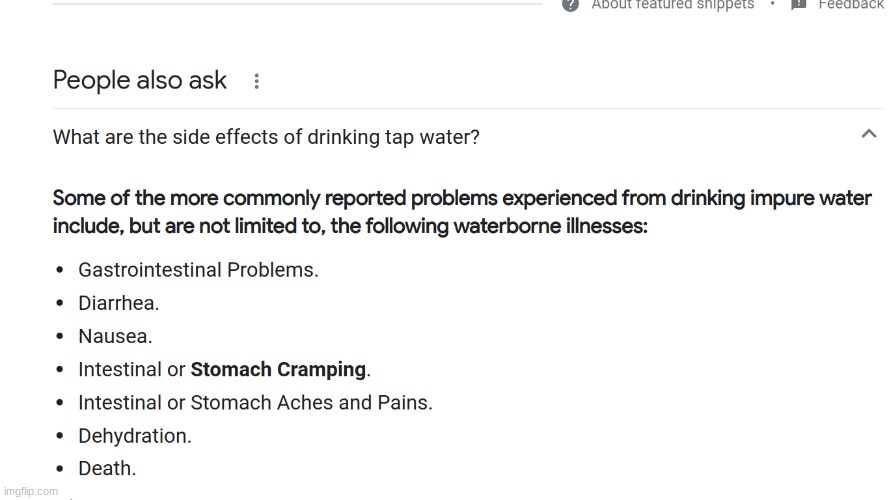The height and width of the screenshot is (500, 889).
Task: Click the bullet dot before Gastrointestinal Problems
Action: coord(60,270)
